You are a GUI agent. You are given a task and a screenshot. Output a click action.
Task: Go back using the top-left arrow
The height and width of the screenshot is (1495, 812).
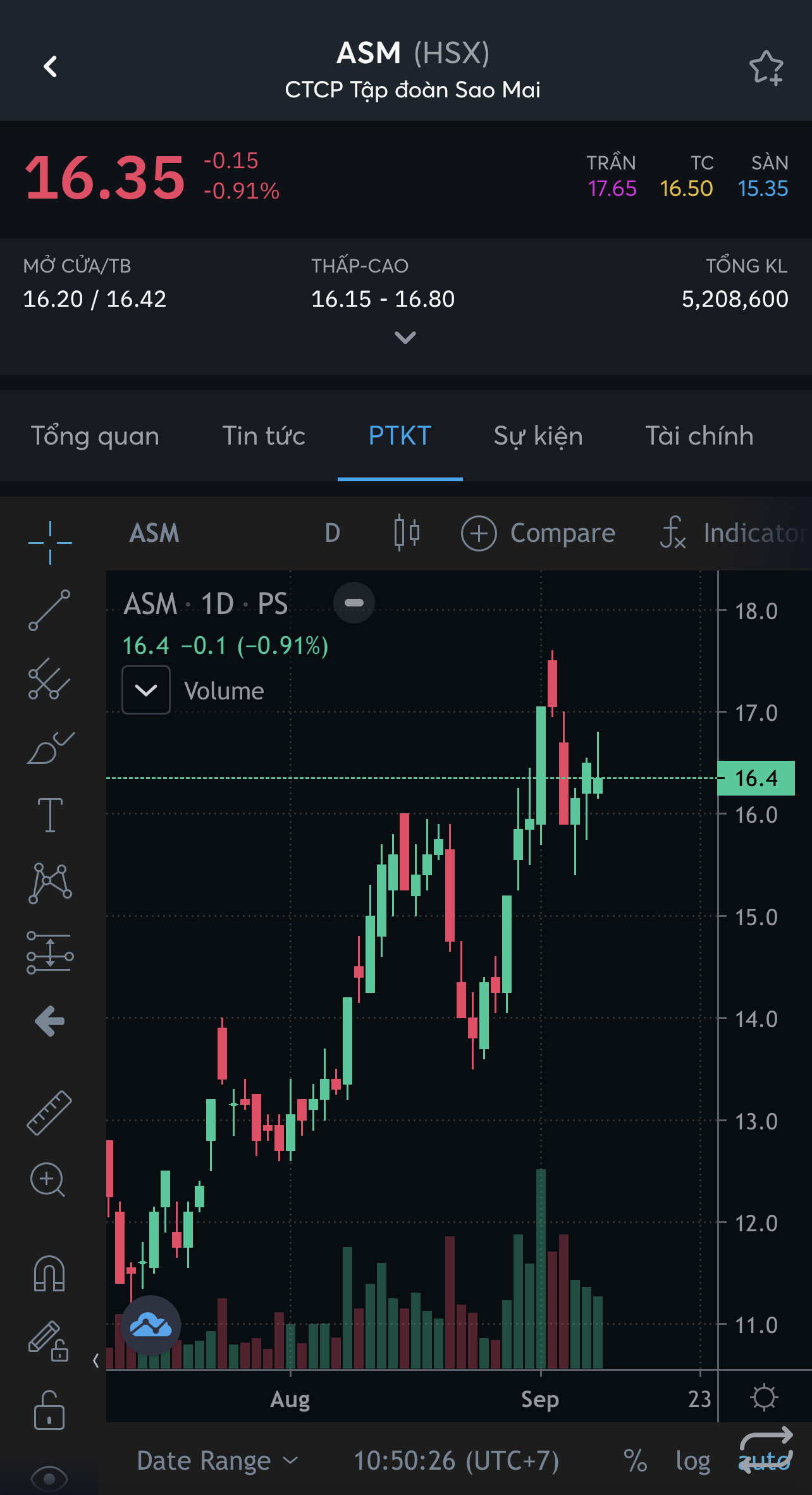[x=51, y=66]
